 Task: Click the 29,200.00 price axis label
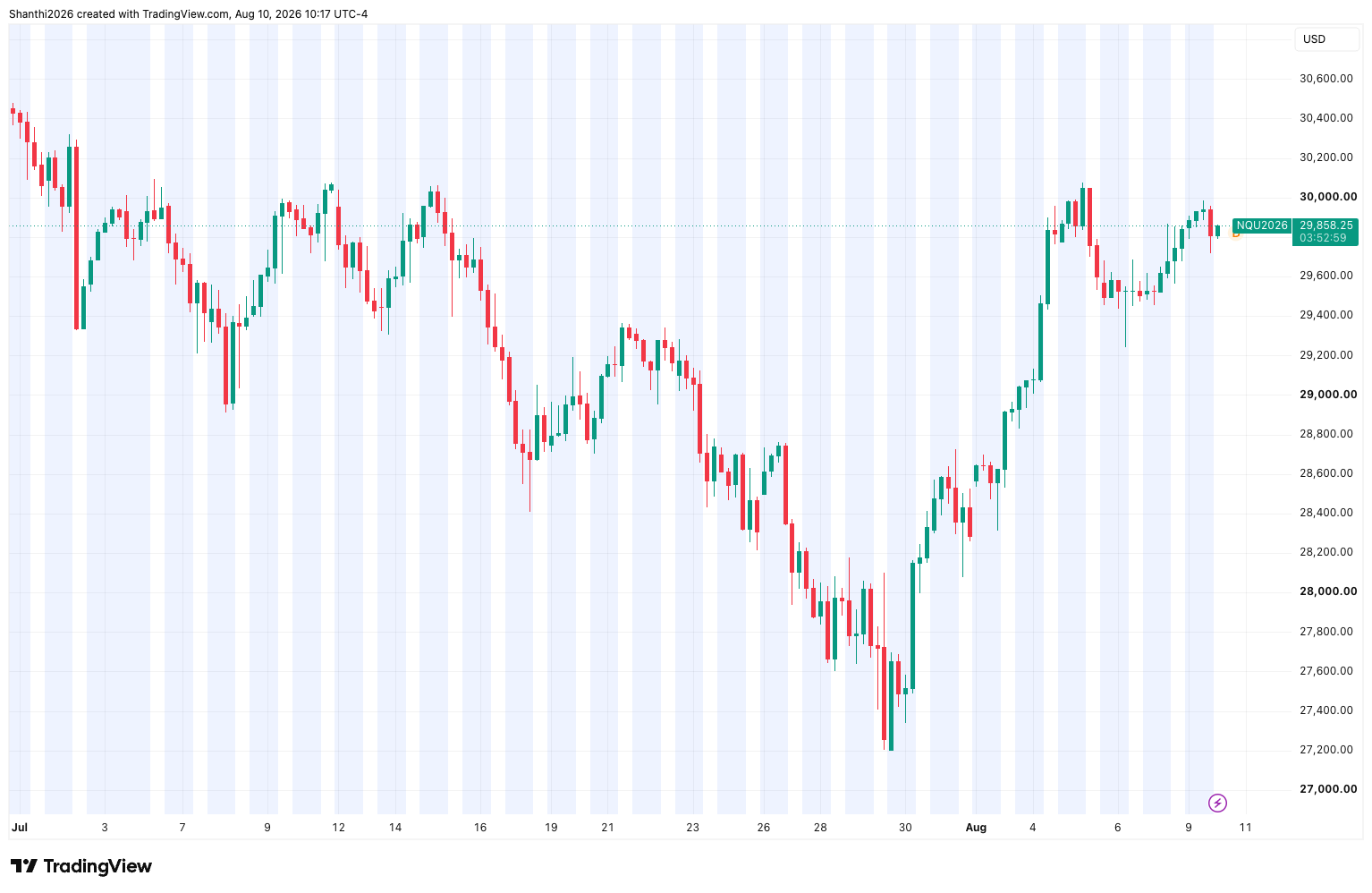(1326, 355)
